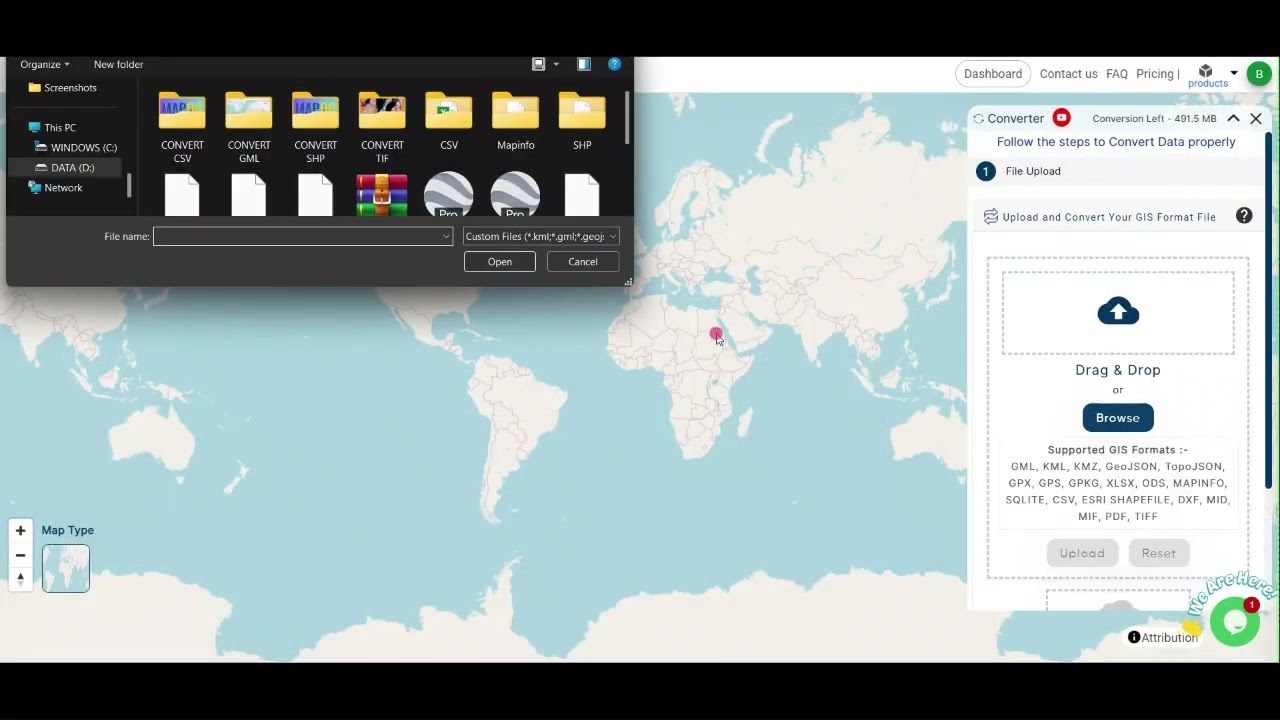
Task: Reset the uploaded file
Action: [x=1159, y=553]
